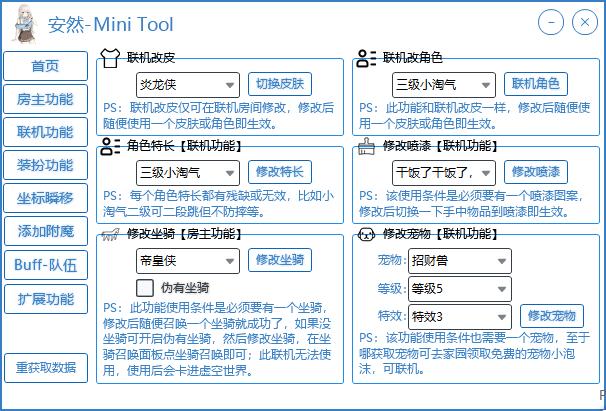Screen dimensions: 606x411
Task: Click the 重获取数据 button
Action: [x=46, y=368]
